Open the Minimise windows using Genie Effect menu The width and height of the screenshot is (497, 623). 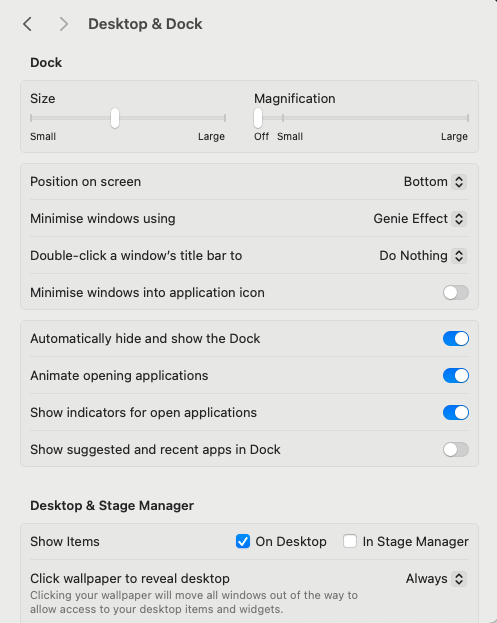point(459,219)
